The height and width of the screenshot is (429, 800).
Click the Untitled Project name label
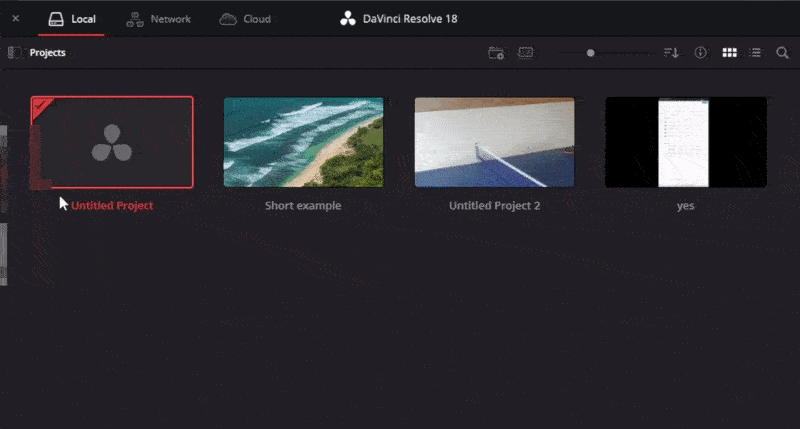click(x=112, y=206)
